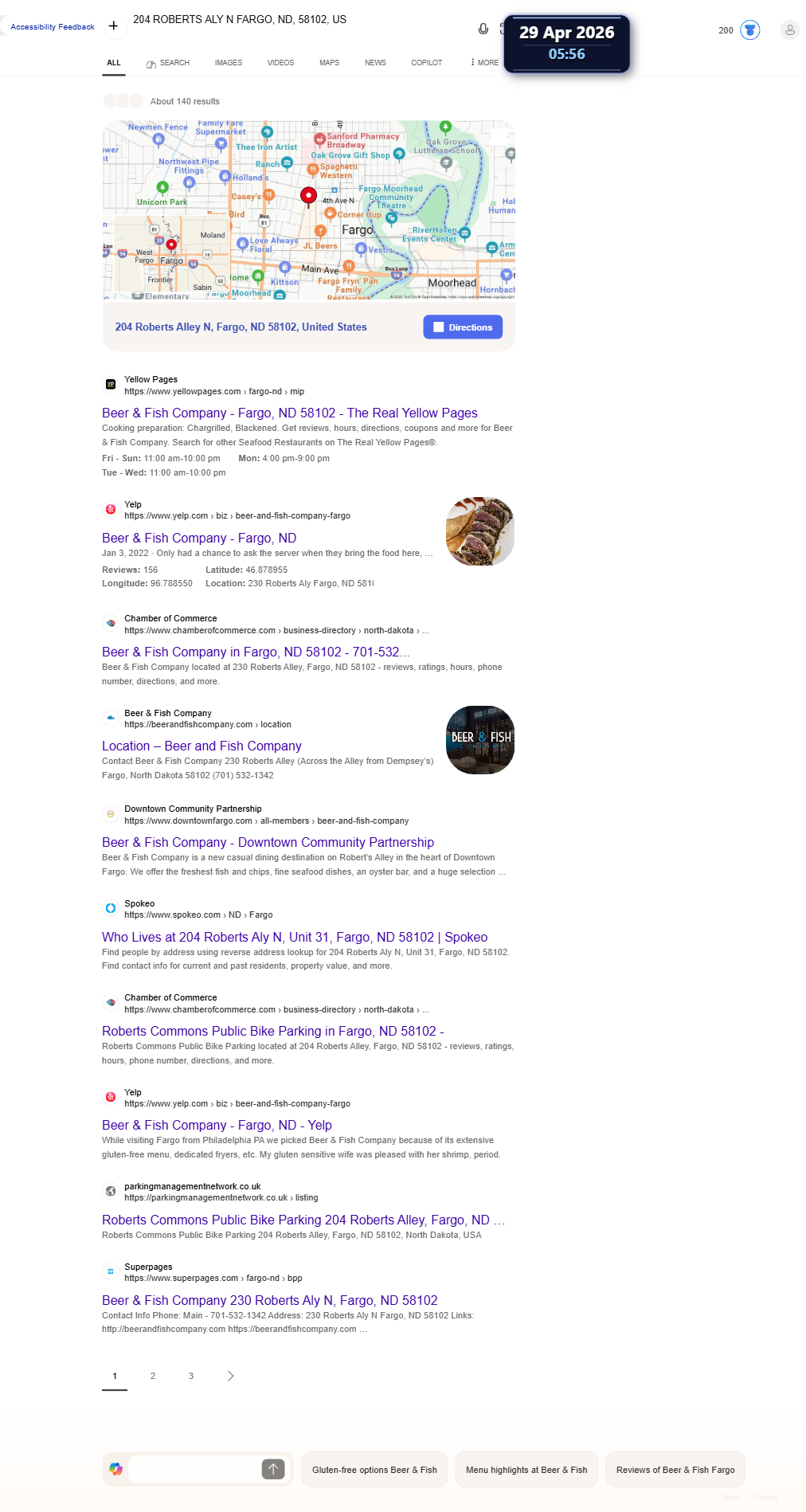The width and height of the screenshot is (806, 1512).
Task: Go to results page 2
Action: coord(153,1376)
